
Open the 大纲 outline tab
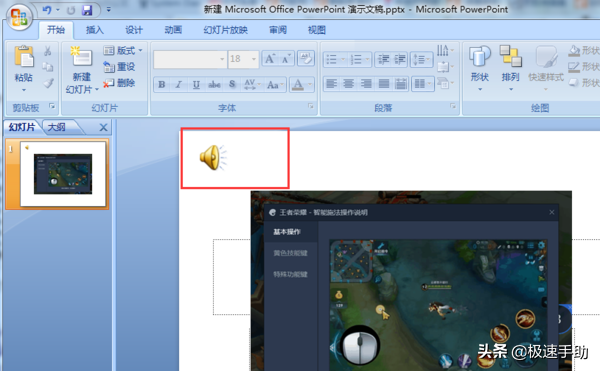(57, 127)
